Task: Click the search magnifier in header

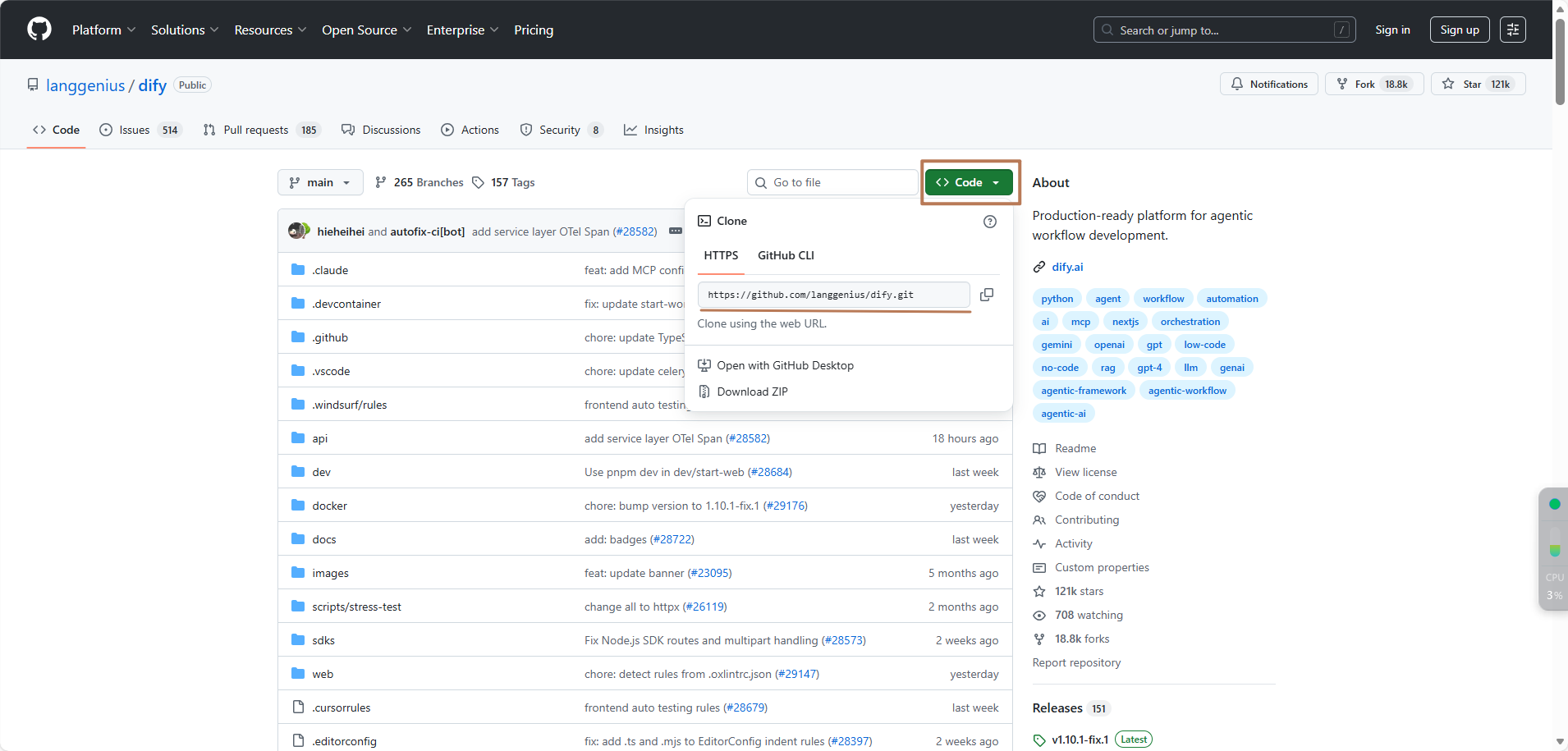Action: [1107, 30]
